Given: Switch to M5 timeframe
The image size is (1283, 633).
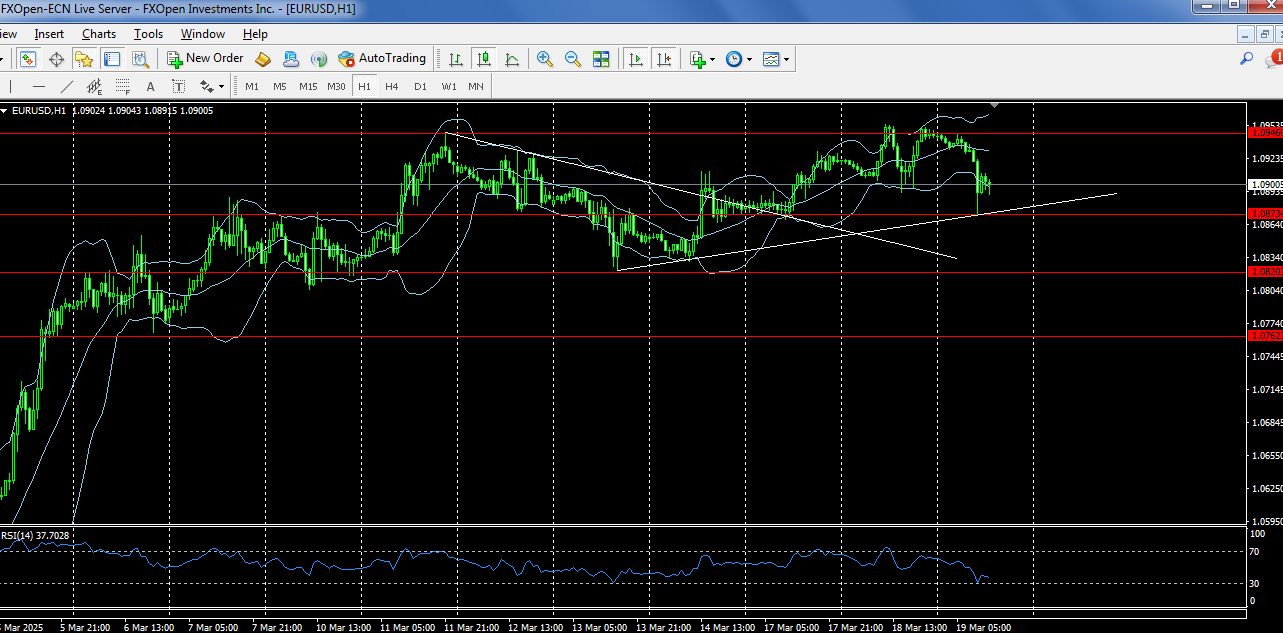Looking at the screenshot, I should [280, 86].
